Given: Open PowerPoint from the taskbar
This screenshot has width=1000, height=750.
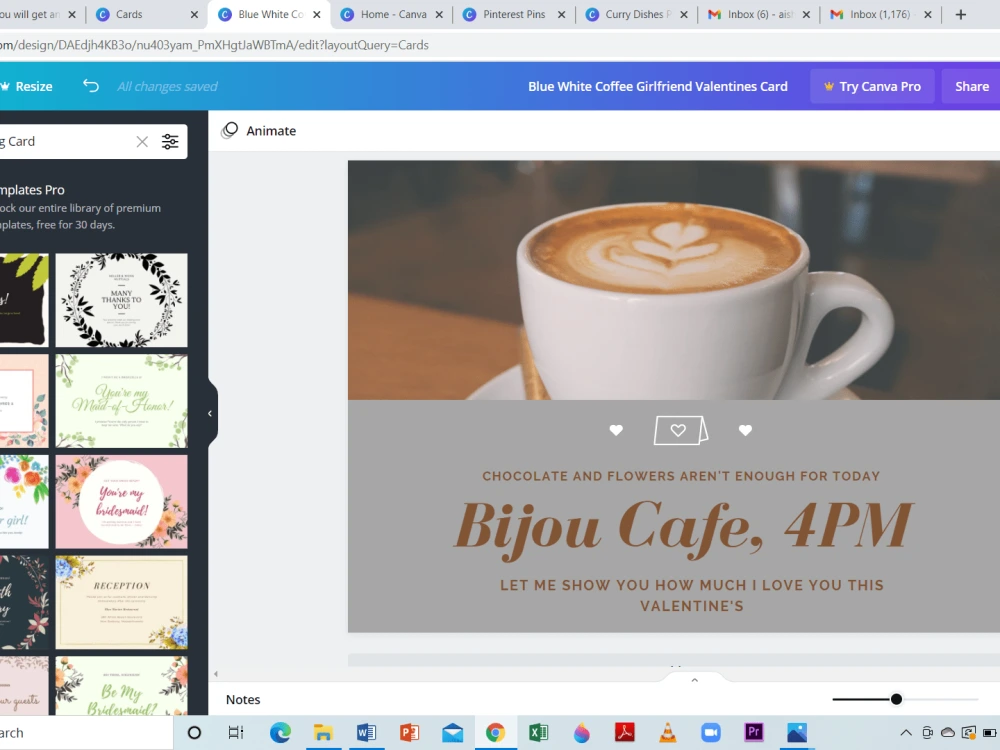Looking at the screenshot, I should [409, 732].
